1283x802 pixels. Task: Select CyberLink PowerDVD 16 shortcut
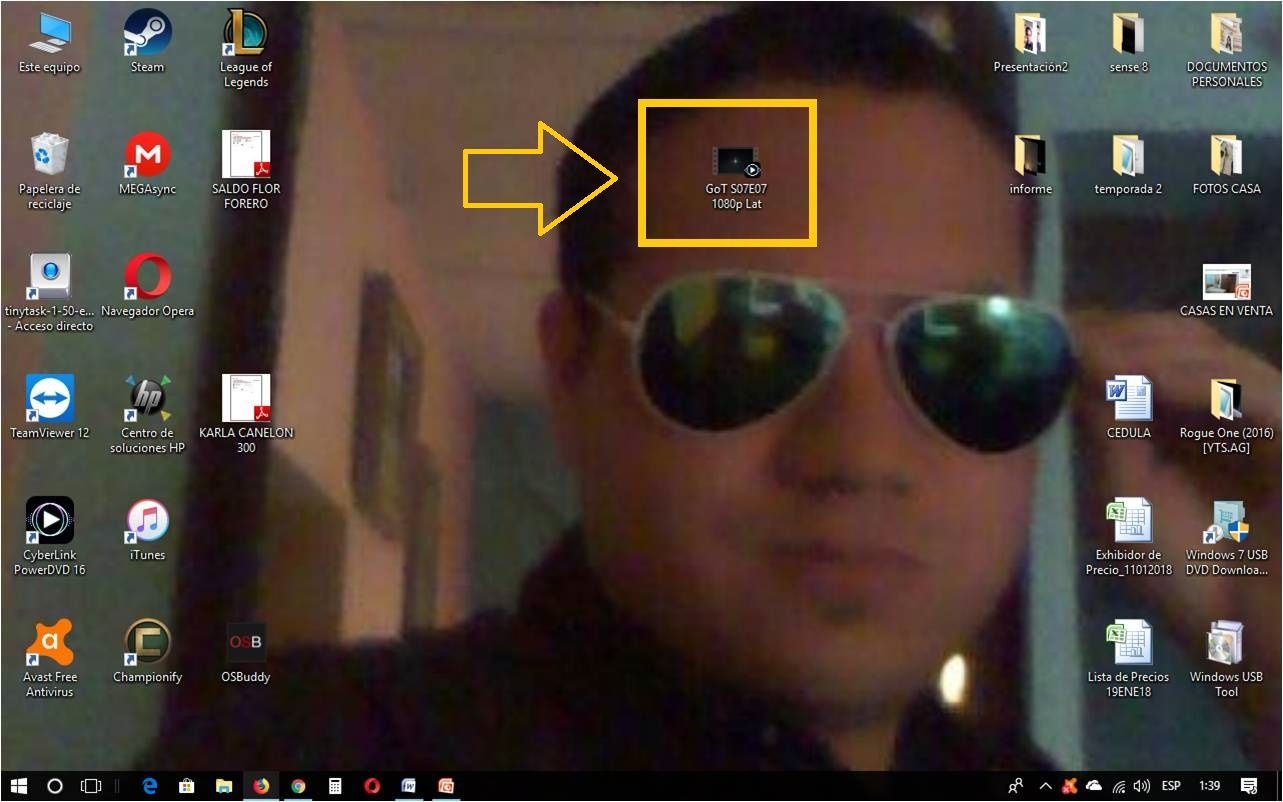49,538
